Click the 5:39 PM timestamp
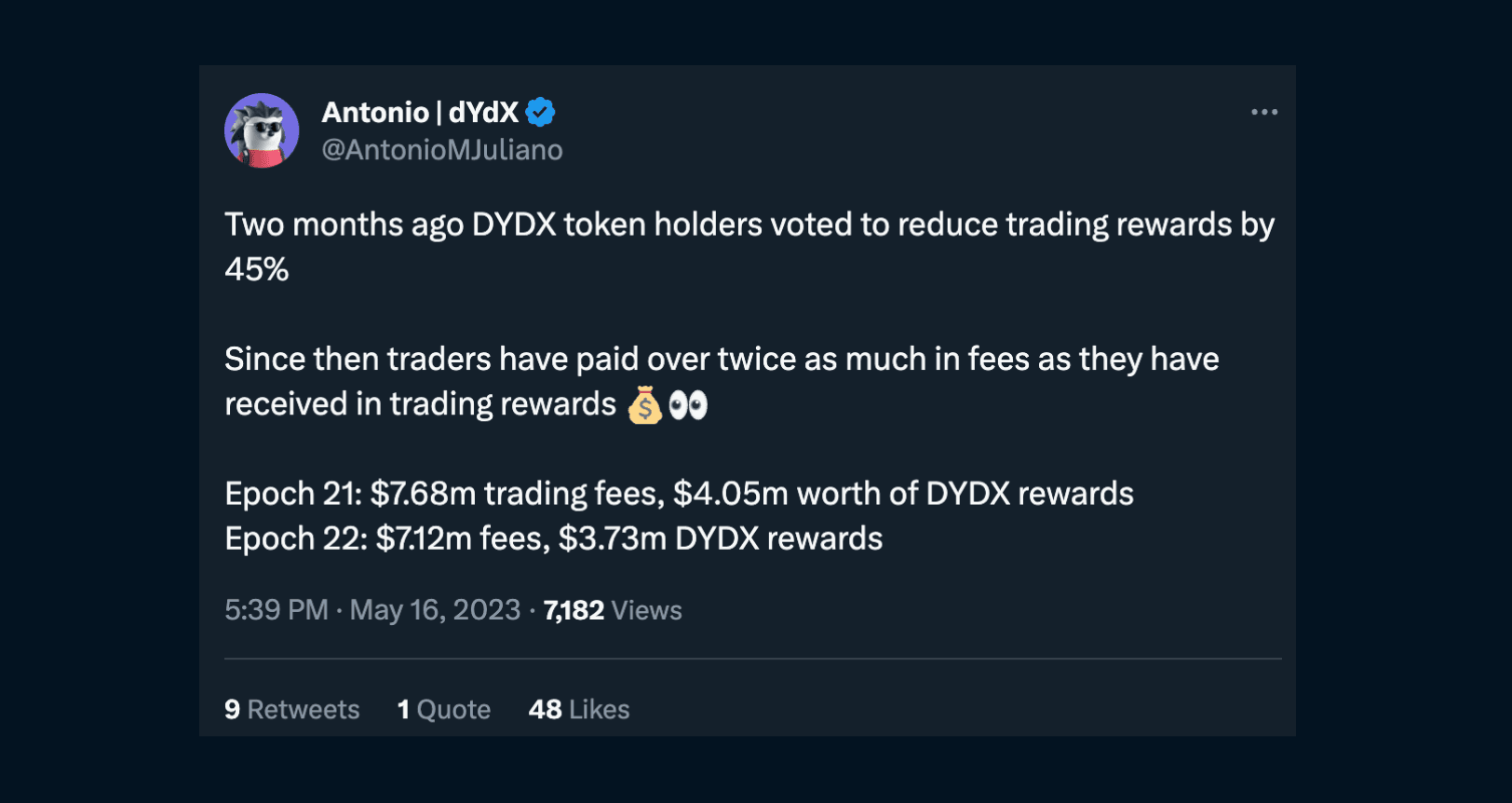This screenshot has width=1512, height=803. [276, 610]
